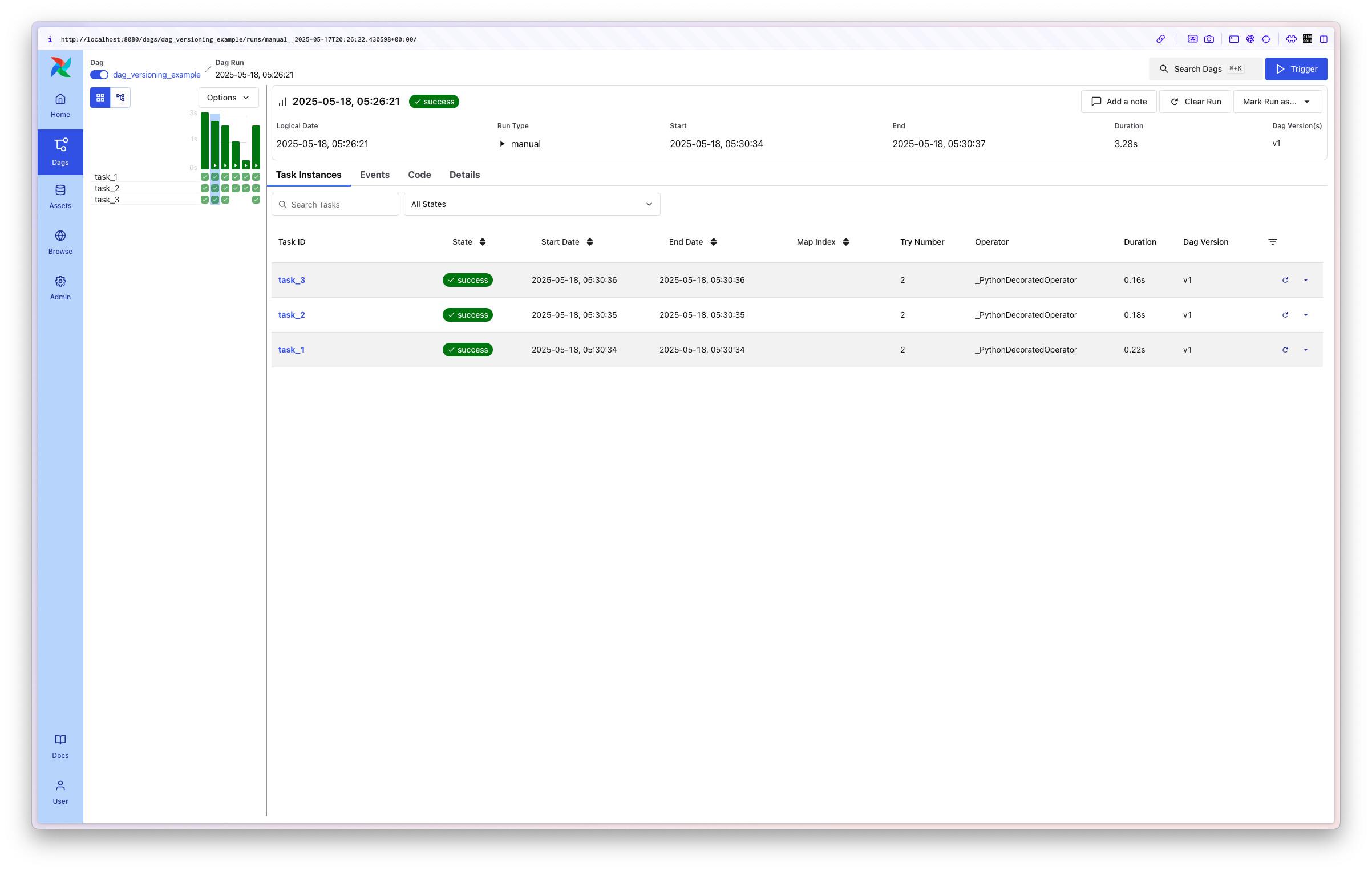Expand the All States dropdown

click(x=531, y=204)
